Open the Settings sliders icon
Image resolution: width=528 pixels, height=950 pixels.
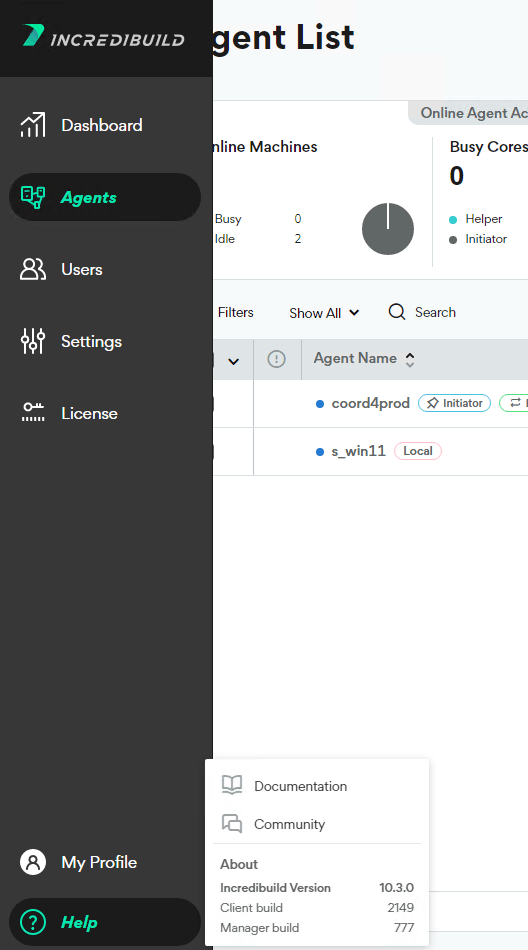coord(33,341)
